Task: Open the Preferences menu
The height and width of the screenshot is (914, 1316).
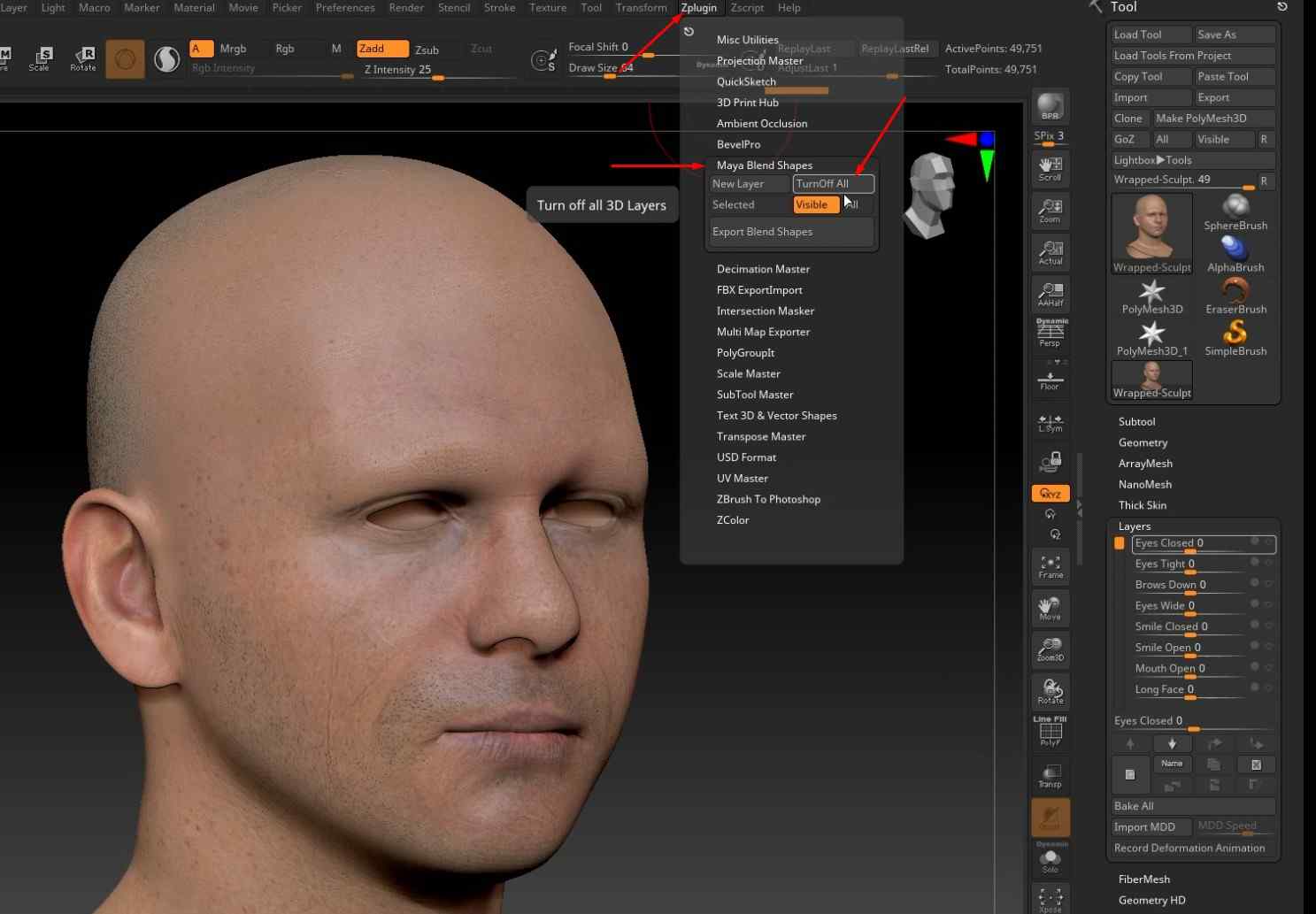Action: (345, 8)
